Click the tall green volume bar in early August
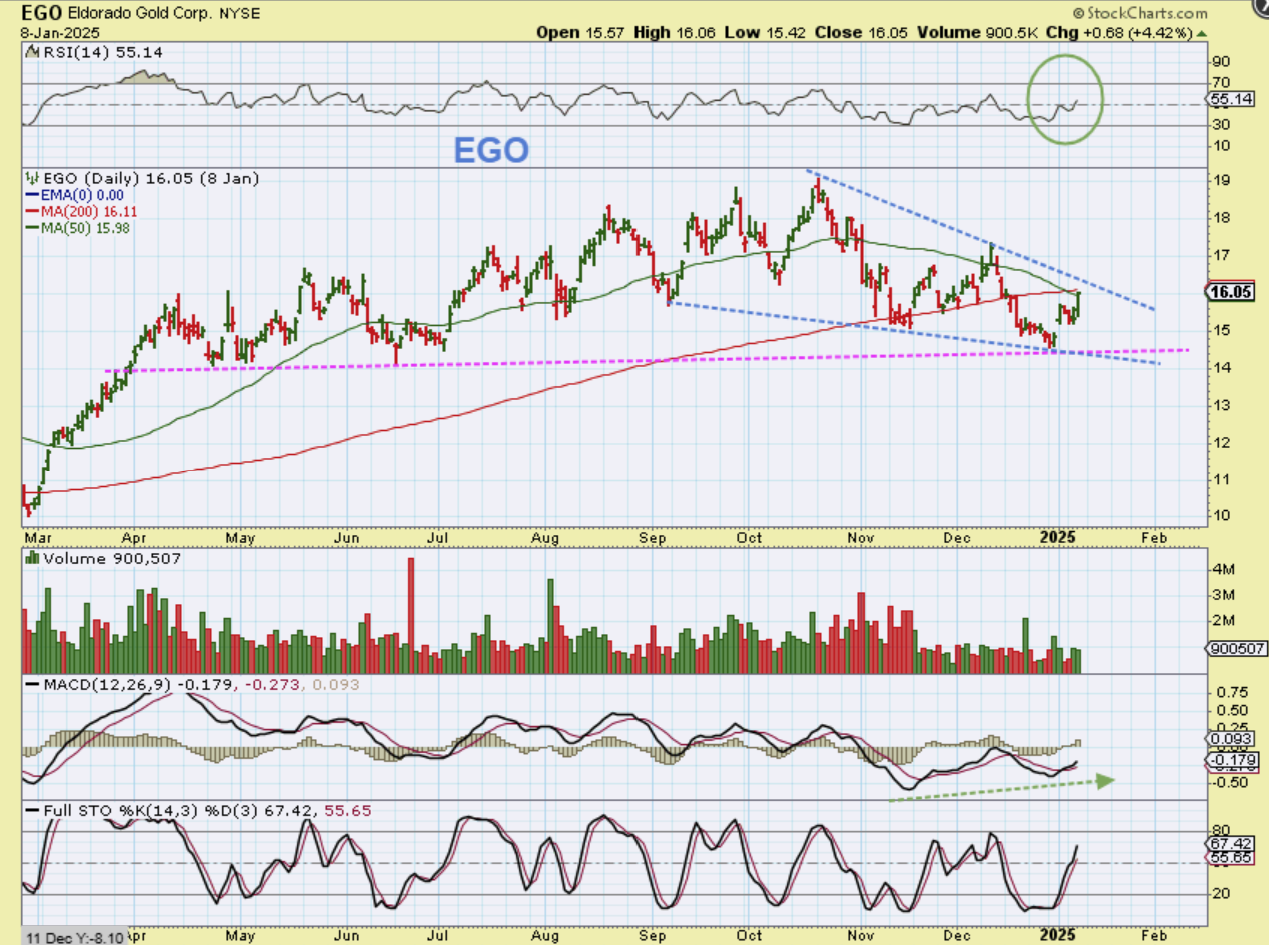Image resolution: width=1269 pixels, height=945 pixels. tap(550, 626)
